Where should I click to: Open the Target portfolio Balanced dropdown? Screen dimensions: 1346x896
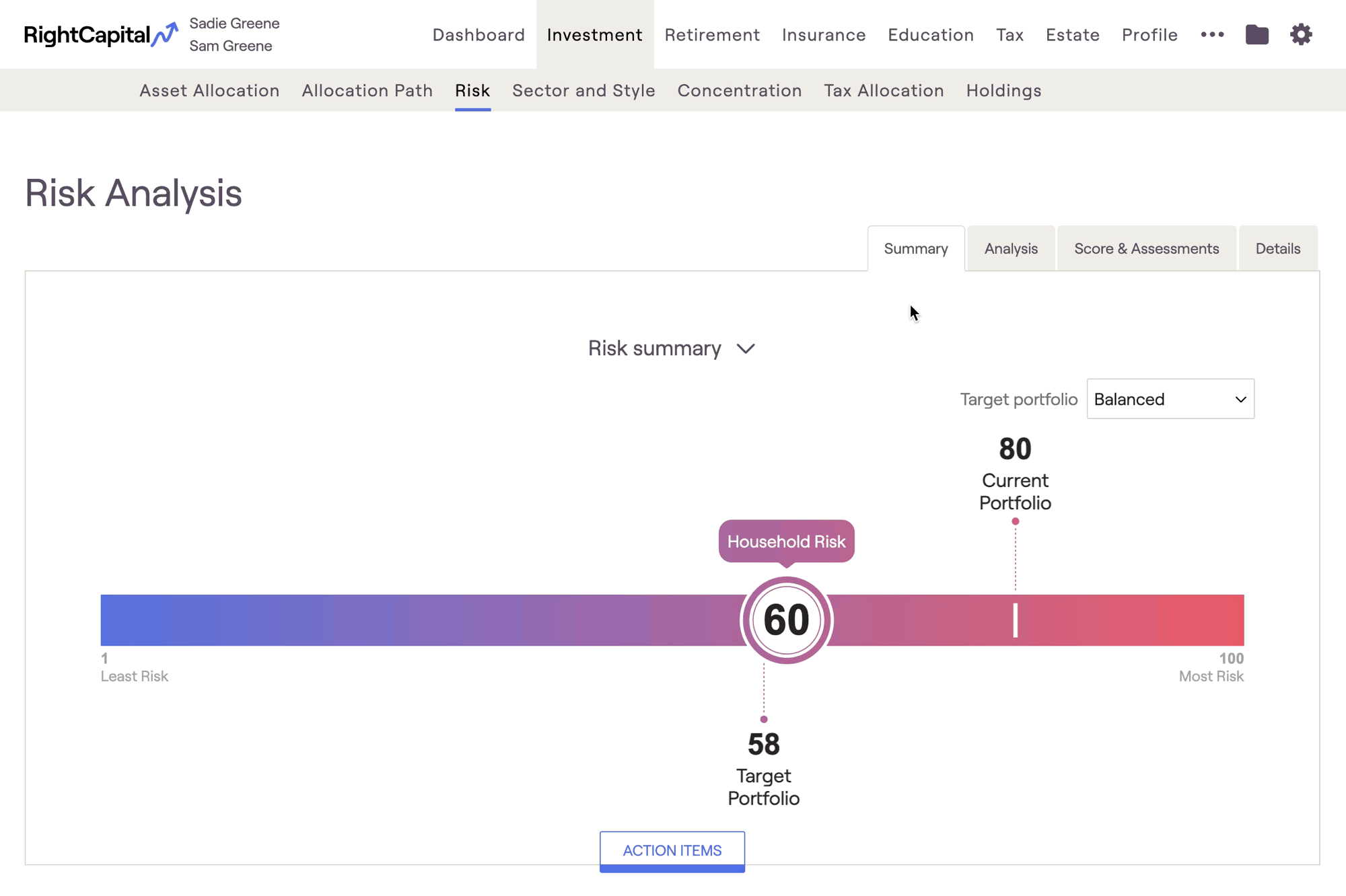click(x=1170, y=399)
